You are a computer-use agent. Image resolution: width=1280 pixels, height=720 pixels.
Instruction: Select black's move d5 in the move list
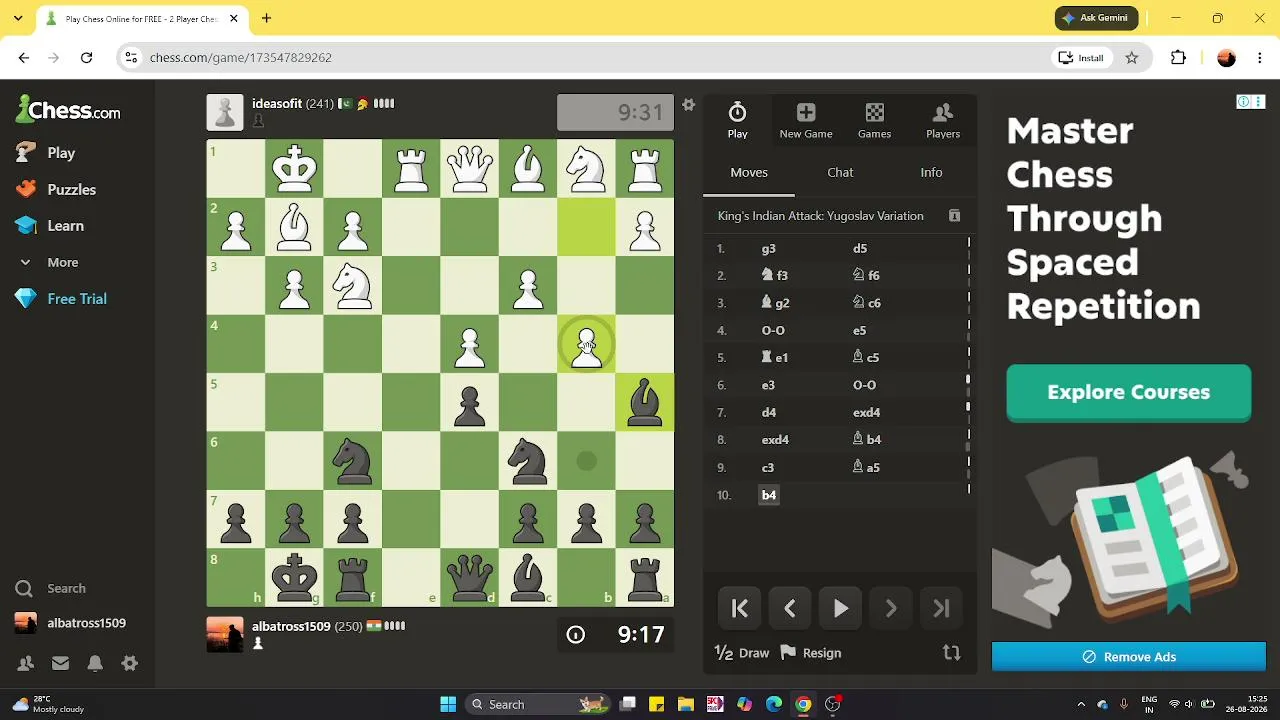click(x=860, y=249)
